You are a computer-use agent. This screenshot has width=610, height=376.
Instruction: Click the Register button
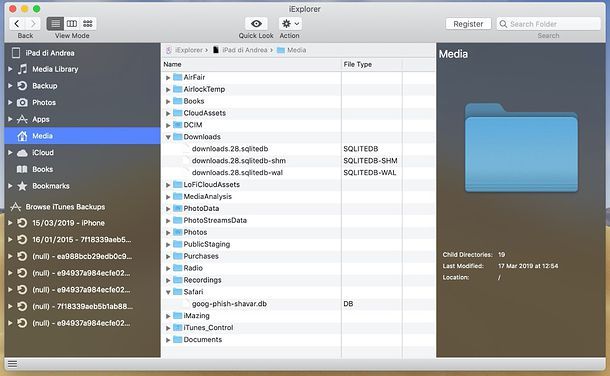tap(468, 24)
